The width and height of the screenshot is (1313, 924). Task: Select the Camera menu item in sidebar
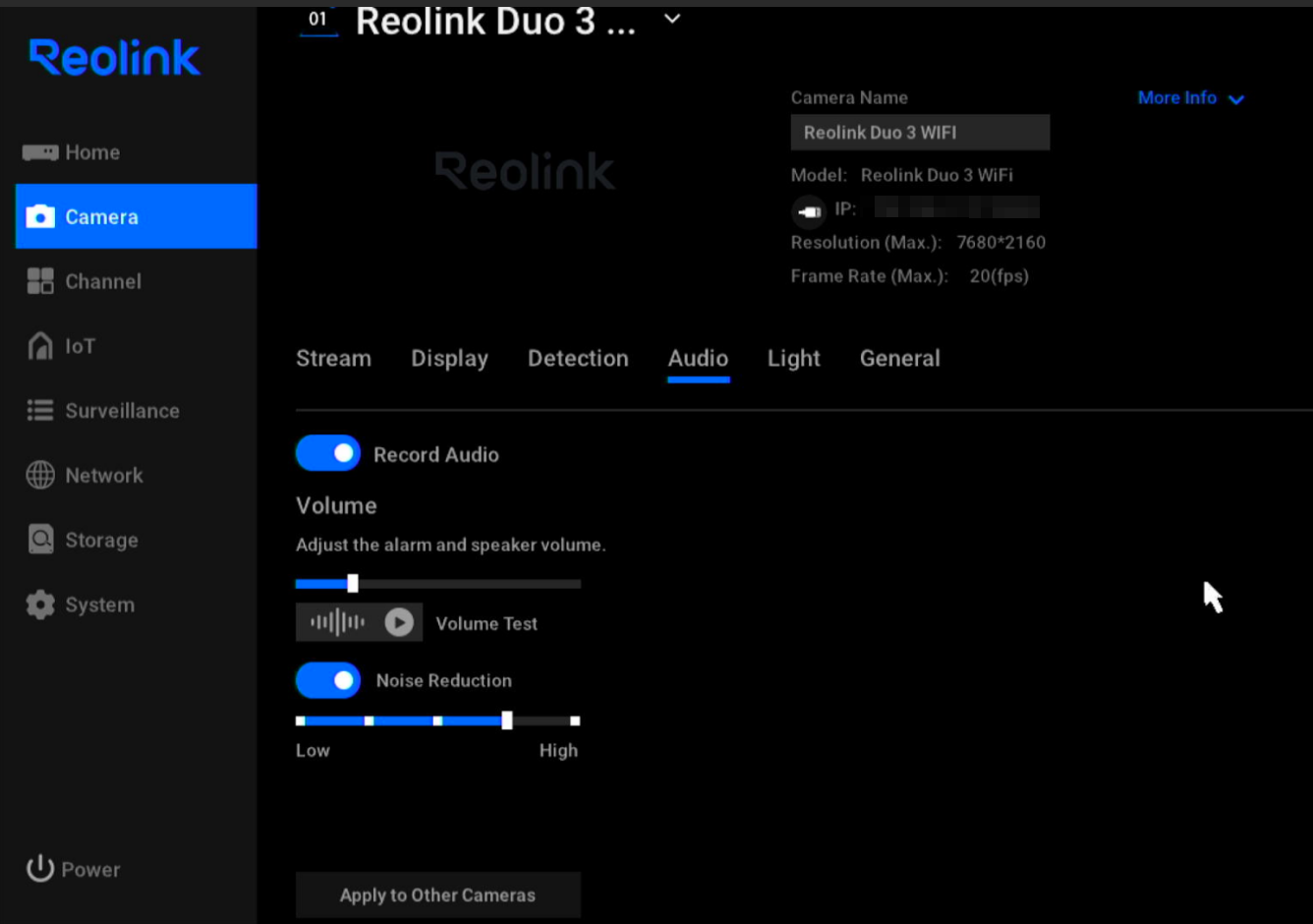(x=136, y=216)
